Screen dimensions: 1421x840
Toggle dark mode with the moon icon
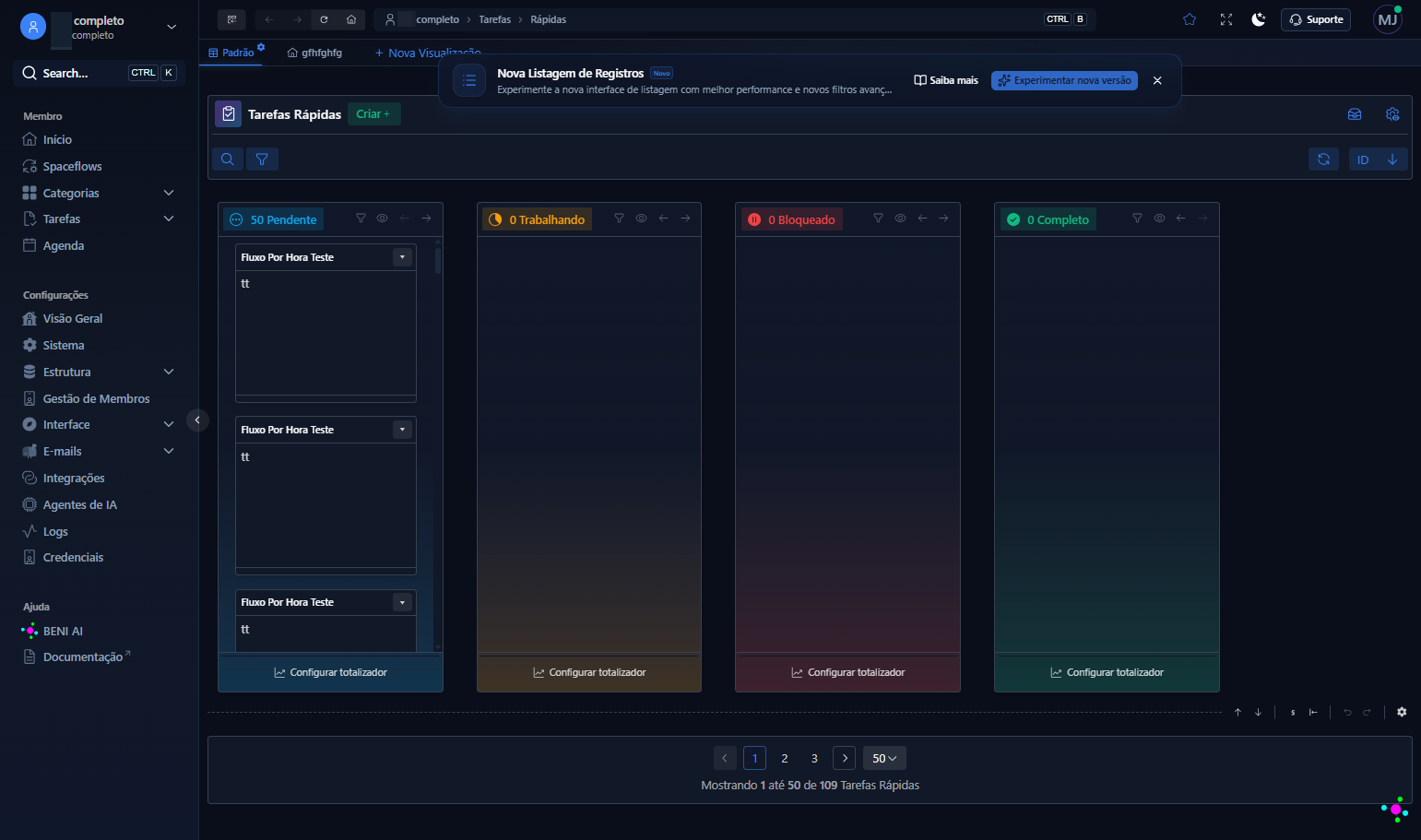(1259, 19)
